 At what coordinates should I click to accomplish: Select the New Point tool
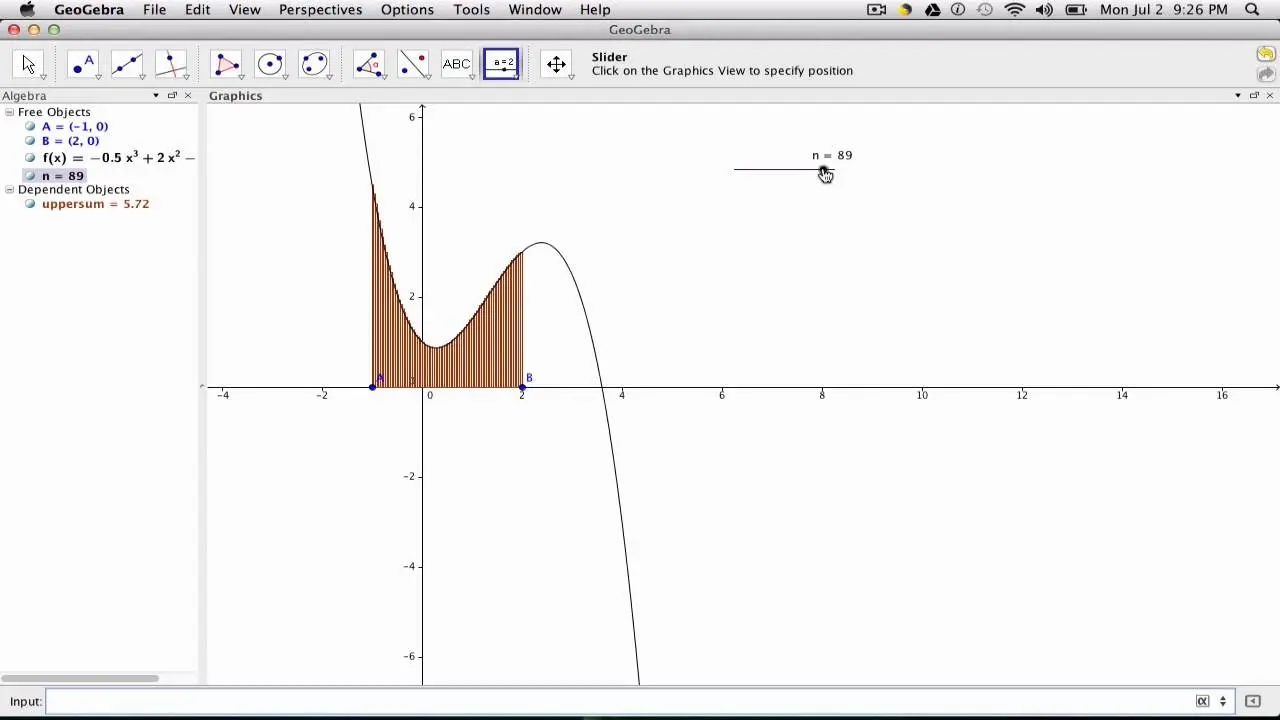tap(83, 64)
